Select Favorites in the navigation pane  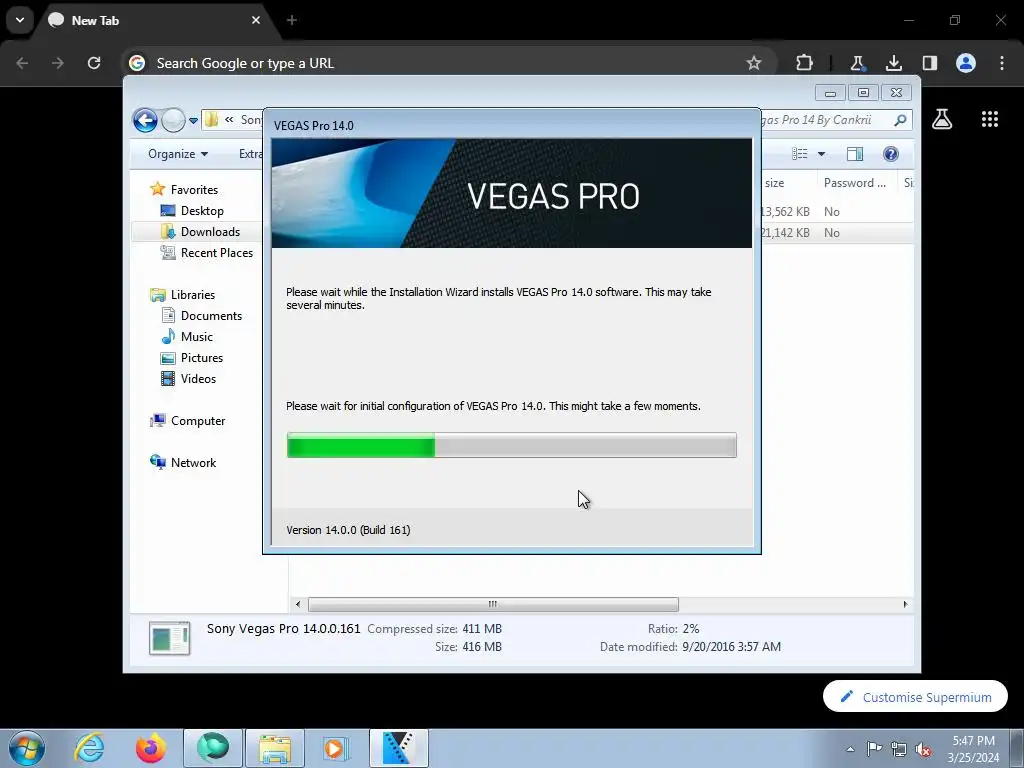coord(194,189)
